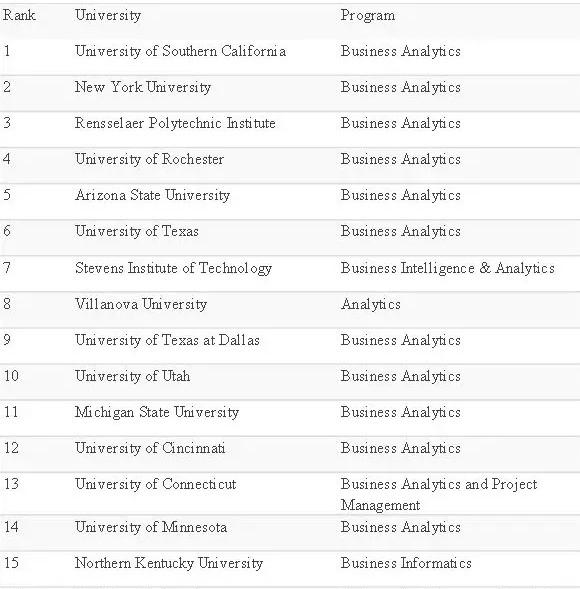Image resolution: width=580 pixels, height=589 pixels.
Task: Select Business Analytics and Project Management
Action: 439,494
